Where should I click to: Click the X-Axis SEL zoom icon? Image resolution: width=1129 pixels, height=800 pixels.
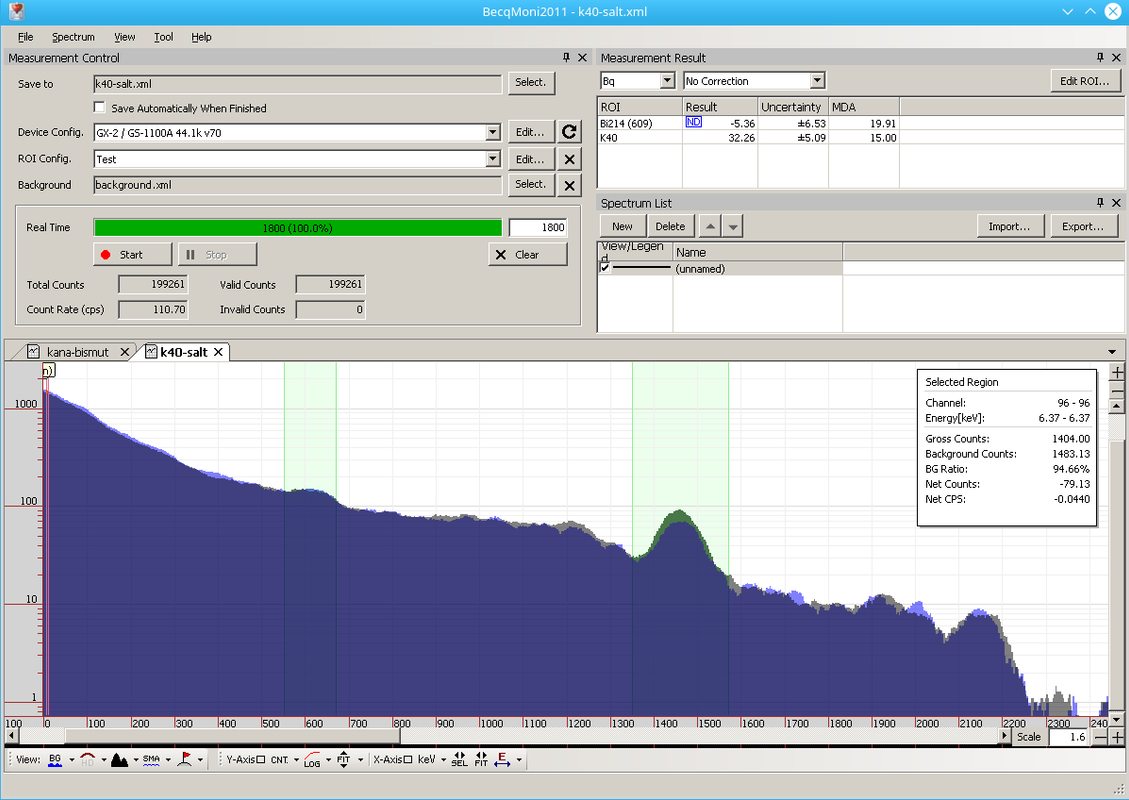point(459,760)
